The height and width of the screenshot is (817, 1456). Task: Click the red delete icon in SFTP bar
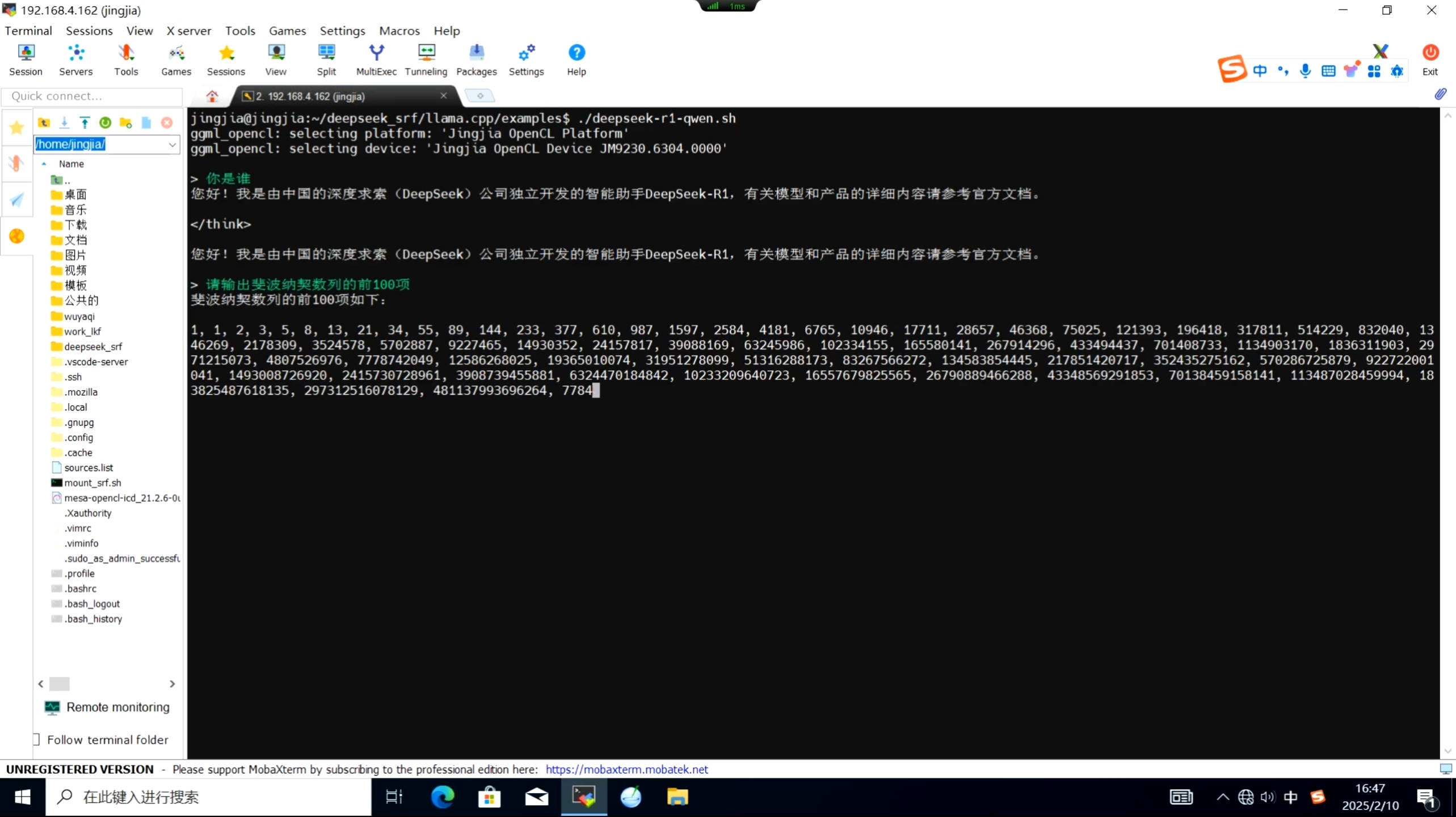pos(167,123)
